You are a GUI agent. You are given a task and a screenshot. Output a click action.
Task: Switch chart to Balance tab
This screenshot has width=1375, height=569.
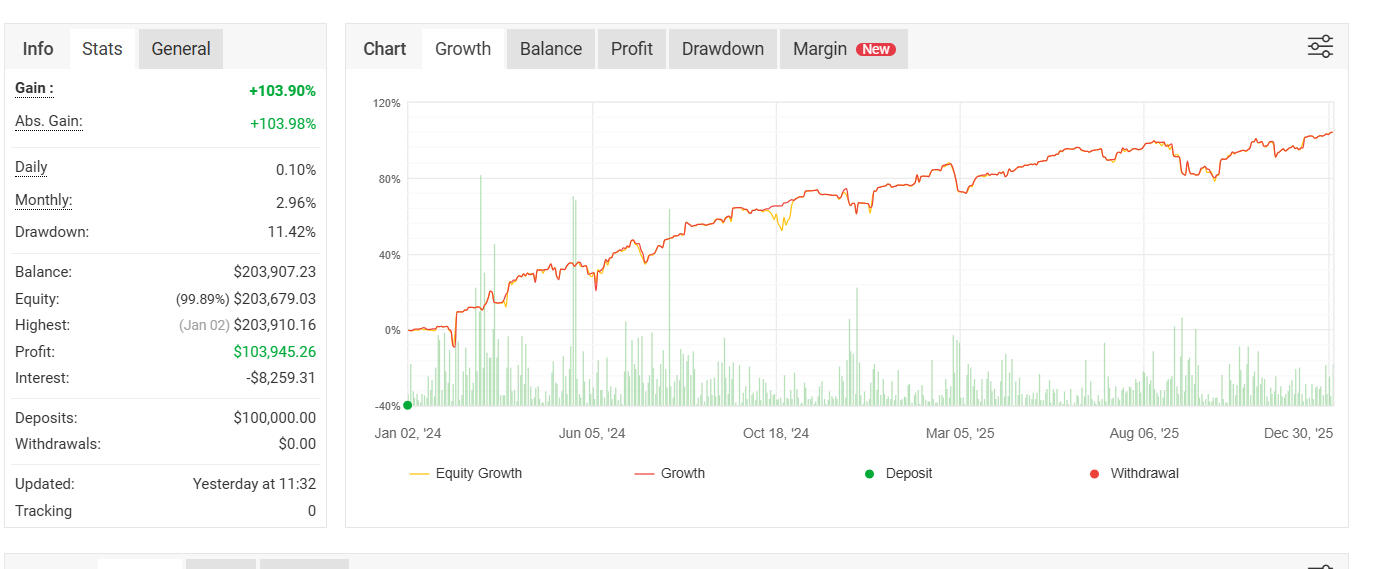click(x=551, y=49)
